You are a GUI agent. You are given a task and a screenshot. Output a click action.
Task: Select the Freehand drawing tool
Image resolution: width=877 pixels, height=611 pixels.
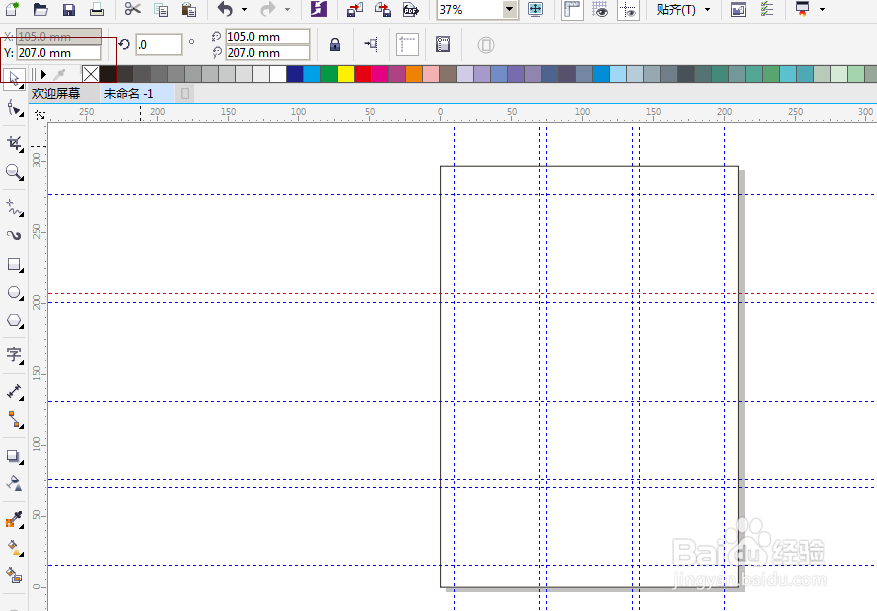(x=15, y=208)
